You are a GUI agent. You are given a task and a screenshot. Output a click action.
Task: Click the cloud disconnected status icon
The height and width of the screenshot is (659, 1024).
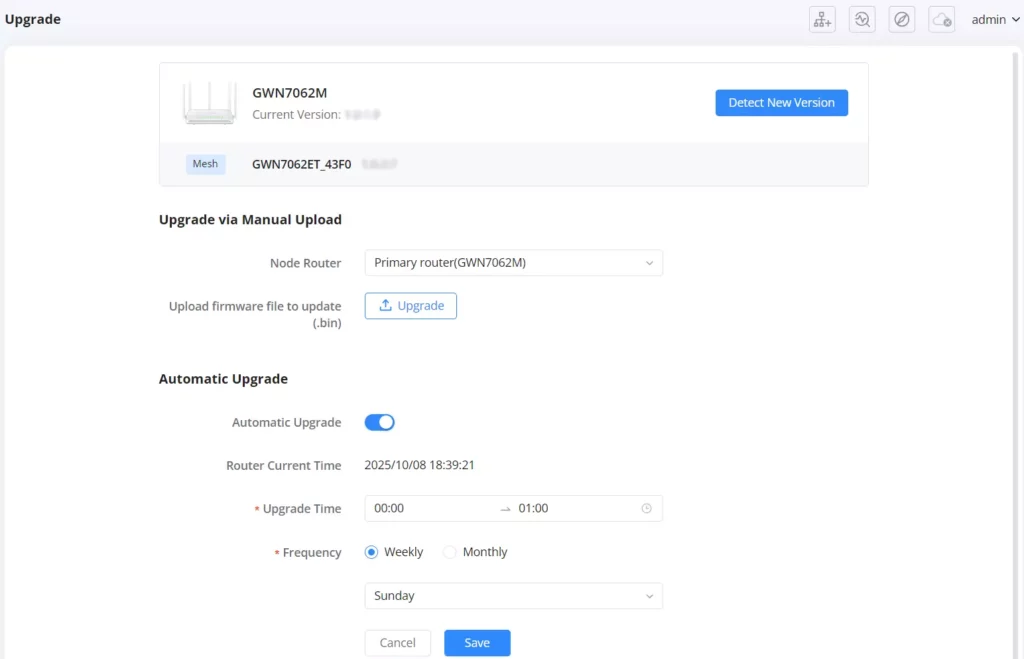tap(942, 20)
